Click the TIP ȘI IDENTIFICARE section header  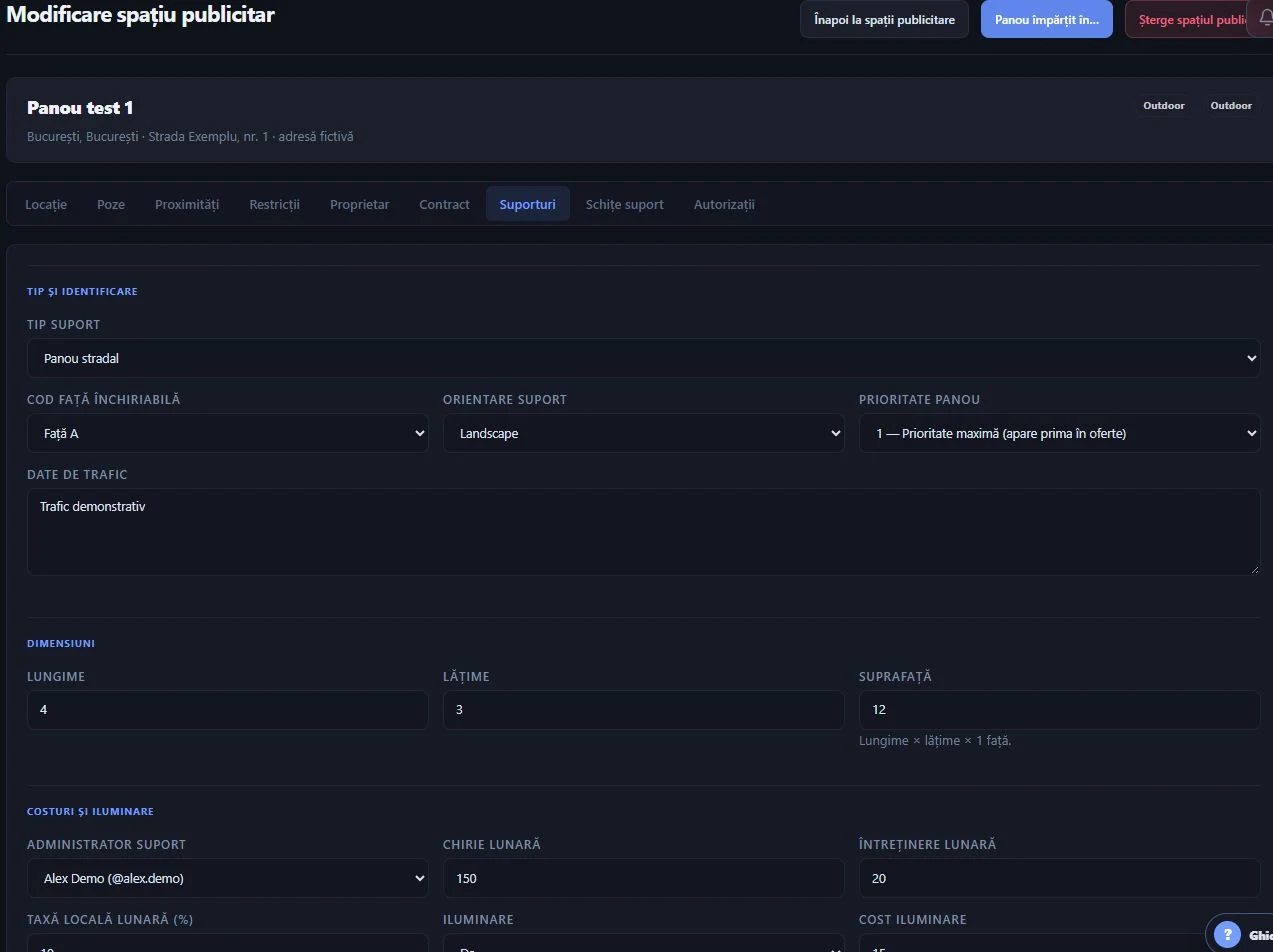pos(82,291)
